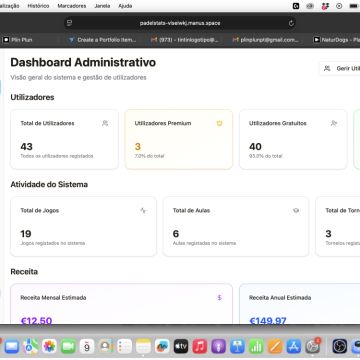Screen dimensions: 360x360
Task: Click the dollar icon on Receita Mensal Estimada
Action: [219, 297]
